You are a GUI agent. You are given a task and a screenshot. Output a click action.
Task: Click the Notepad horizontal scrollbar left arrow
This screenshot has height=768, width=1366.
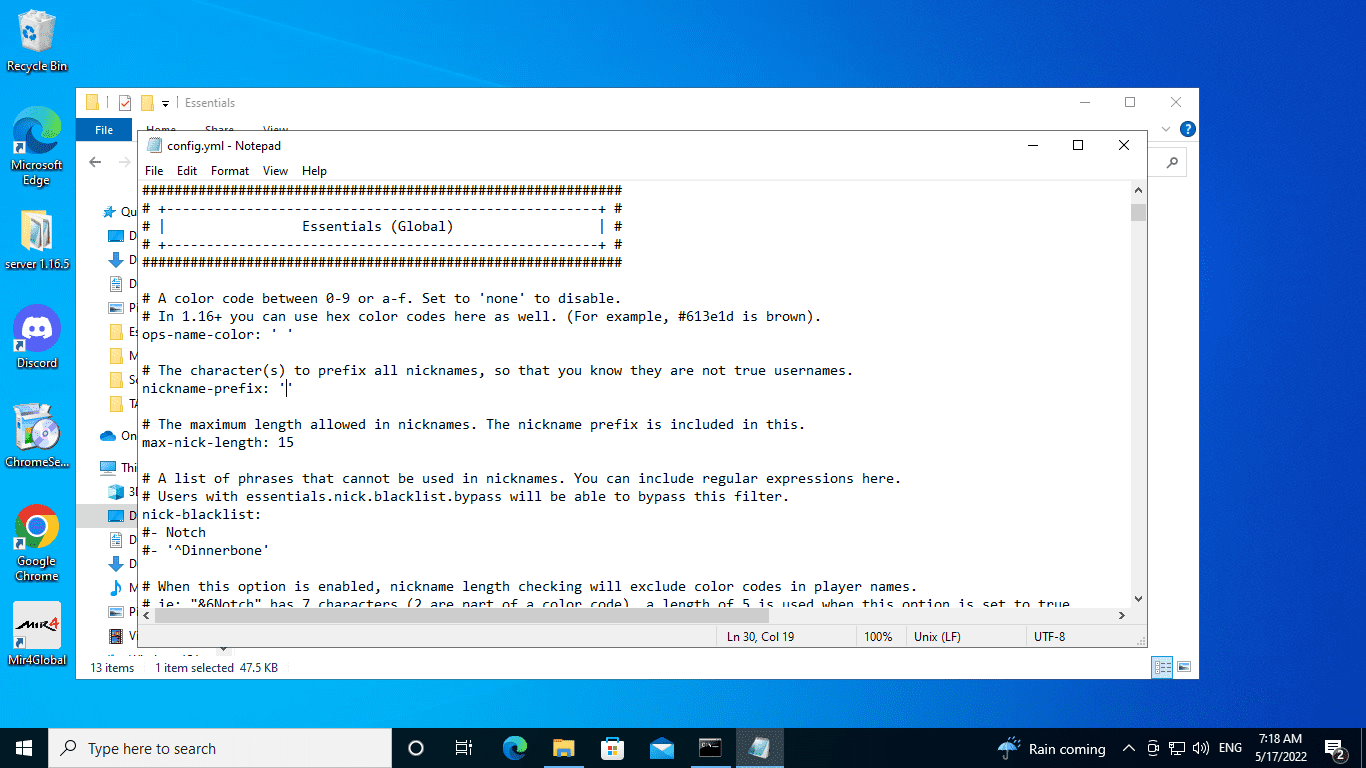(x=146, y=615)
